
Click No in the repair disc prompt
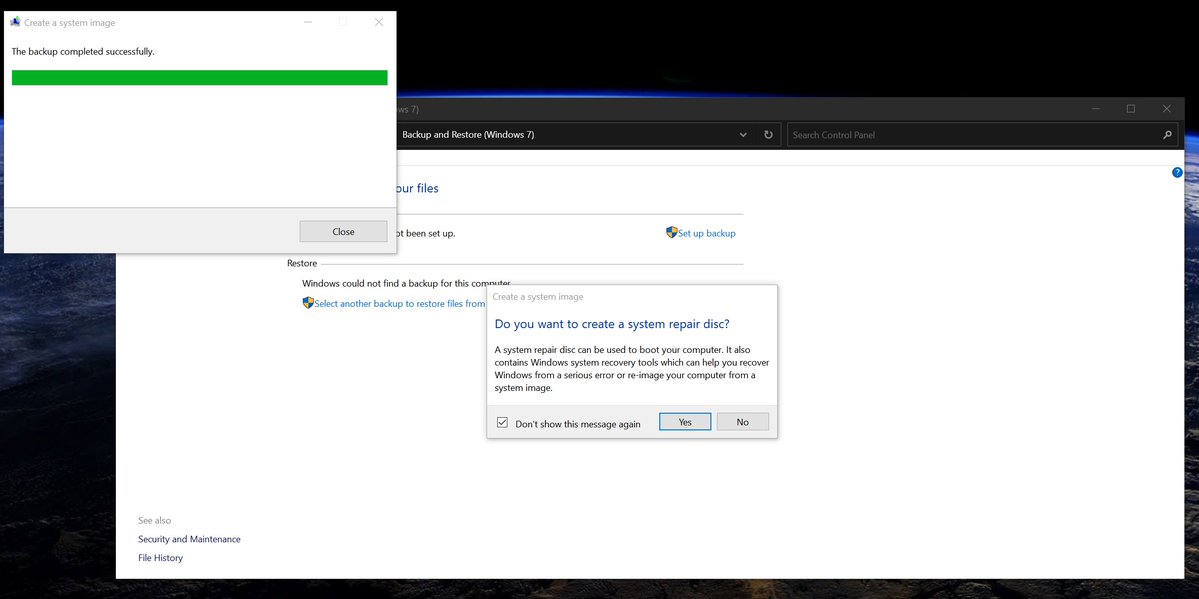pyautogui.click(x=742, y=422)
